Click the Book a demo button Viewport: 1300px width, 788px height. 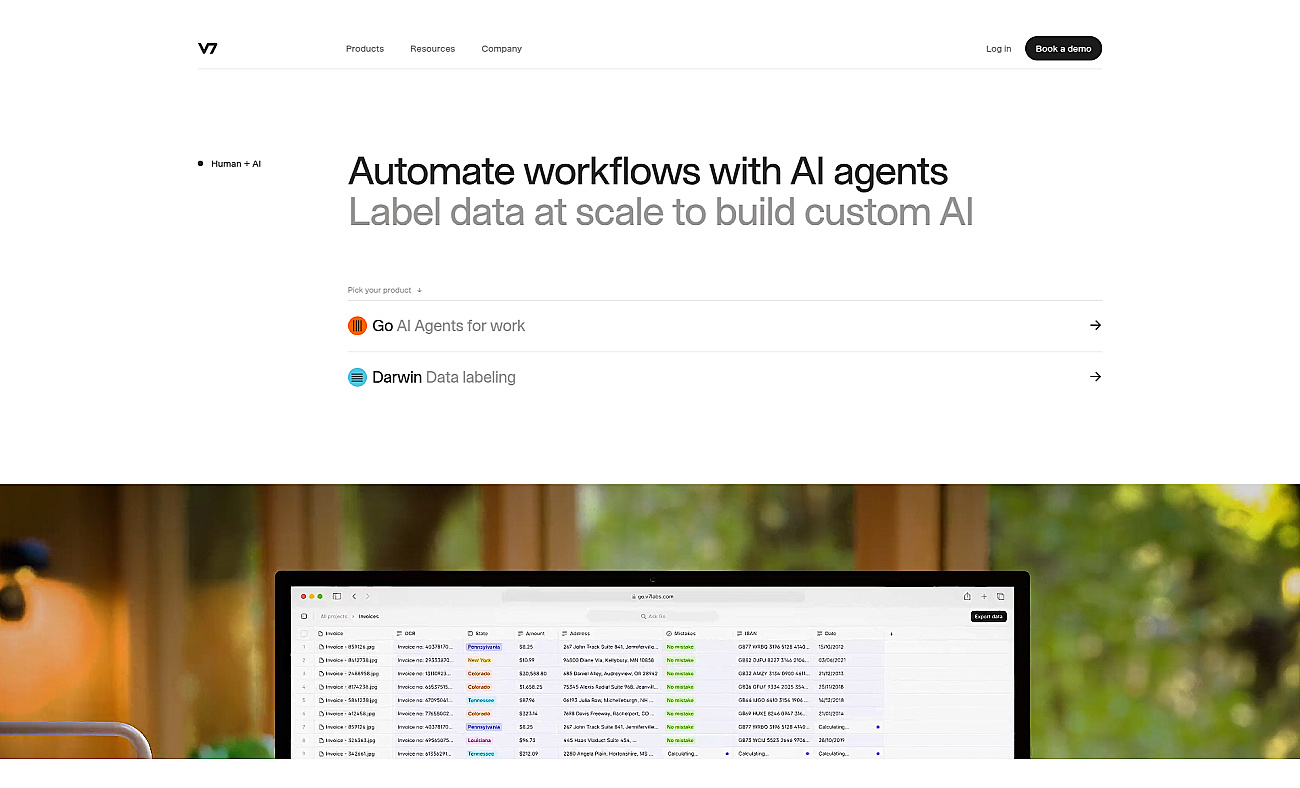[x=1063, y=48]
